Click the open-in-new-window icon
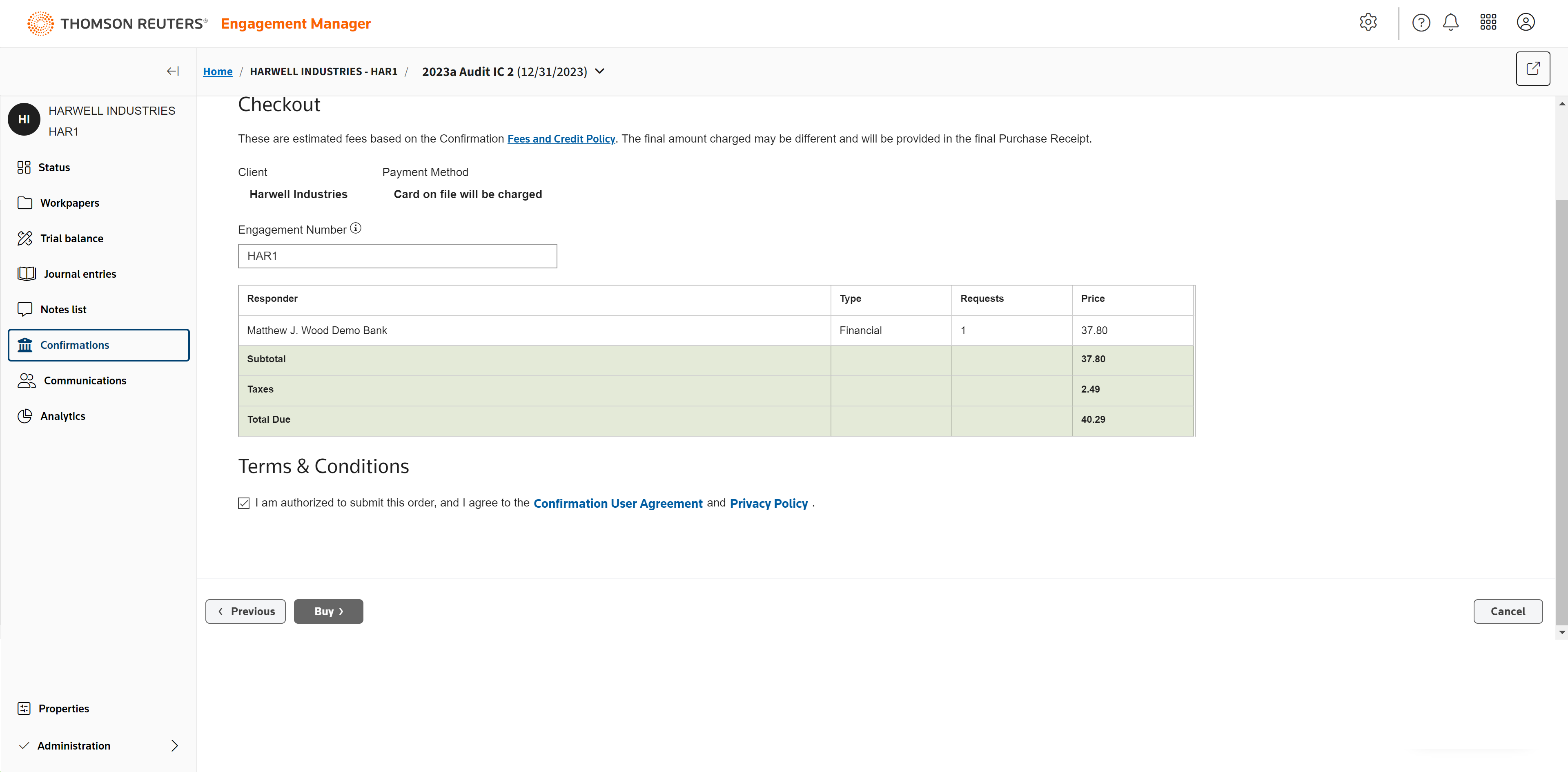This screenshot has width=1568, height=772. coord(1532,69)
